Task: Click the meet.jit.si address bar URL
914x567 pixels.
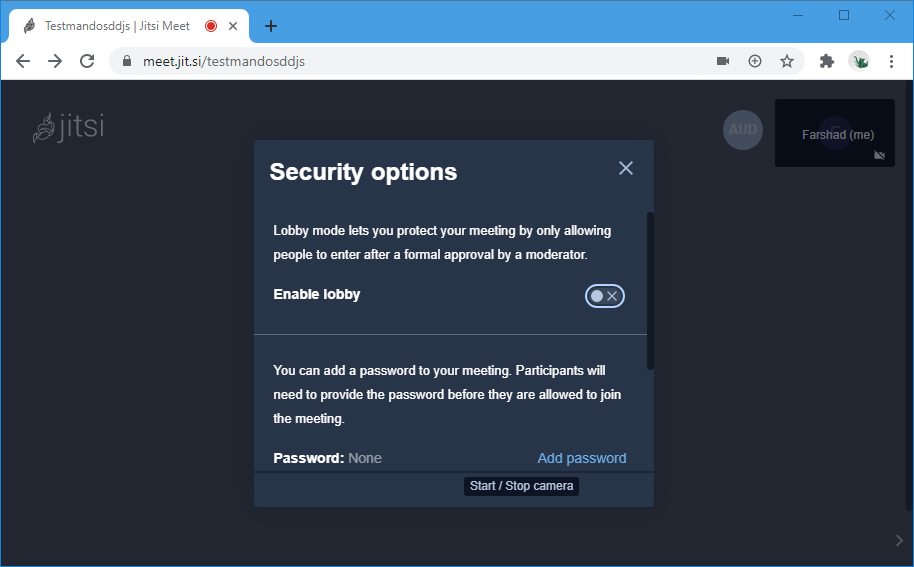Action: pyautogui.click(x=224, y=61)
